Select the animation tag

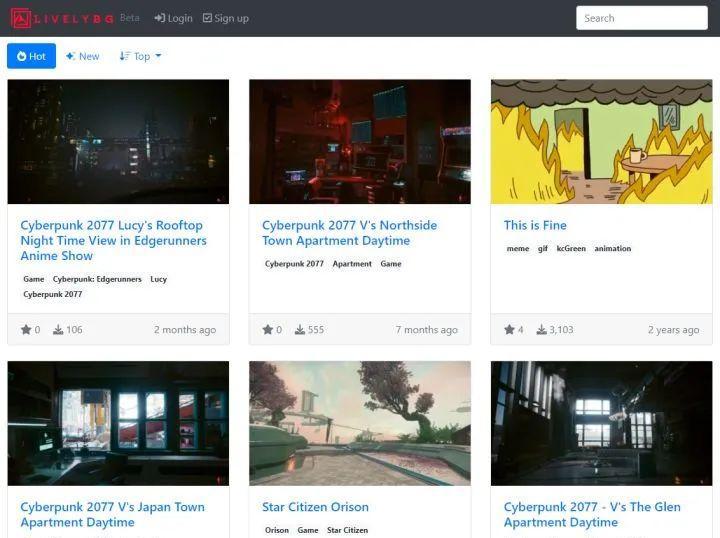[613, 248]
